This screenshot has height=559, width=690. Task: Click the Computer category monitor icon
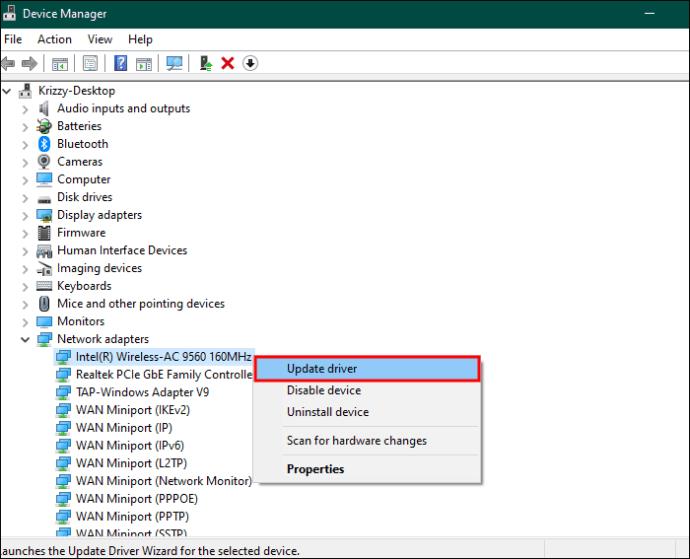tap(44, 179)
